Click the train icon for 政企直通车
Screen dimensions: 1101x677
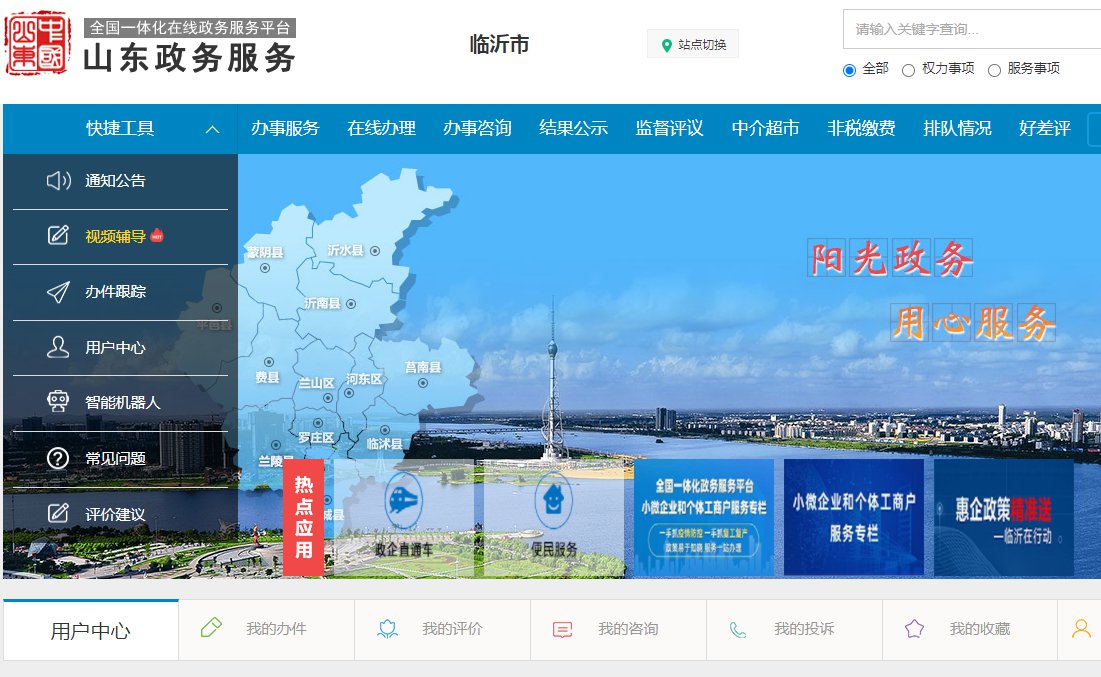click(x=404, y=501)
